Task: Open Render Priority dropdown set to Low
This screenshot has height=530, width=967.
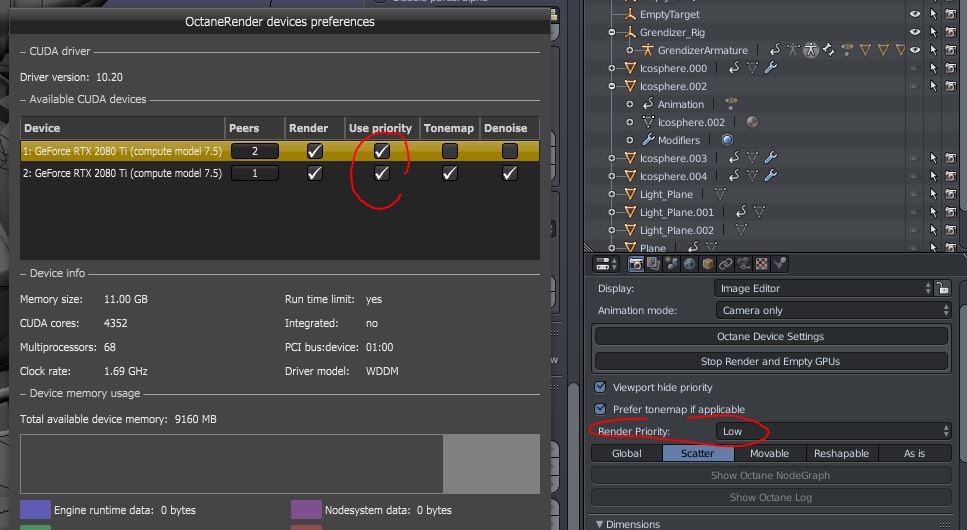Action: pos(833,431)
